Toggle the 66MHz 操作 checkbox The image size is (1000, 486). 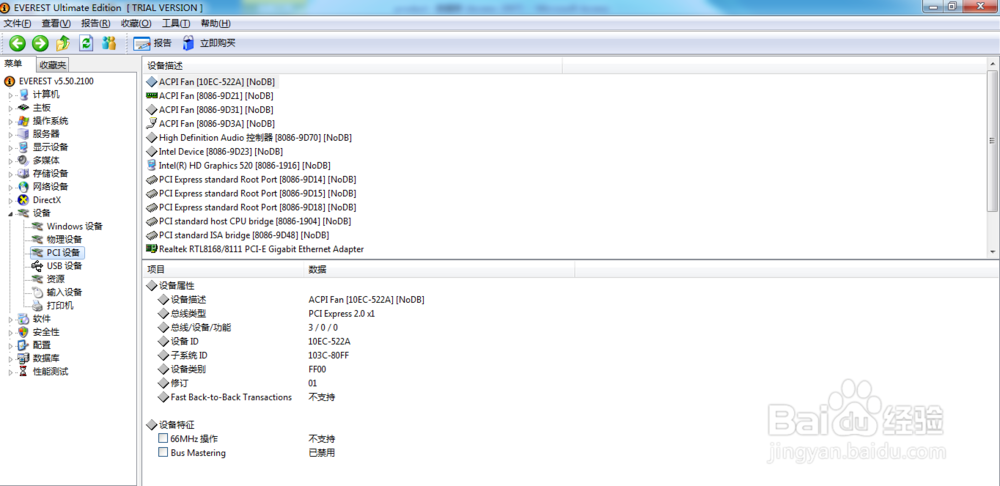(x=163, y=439)
